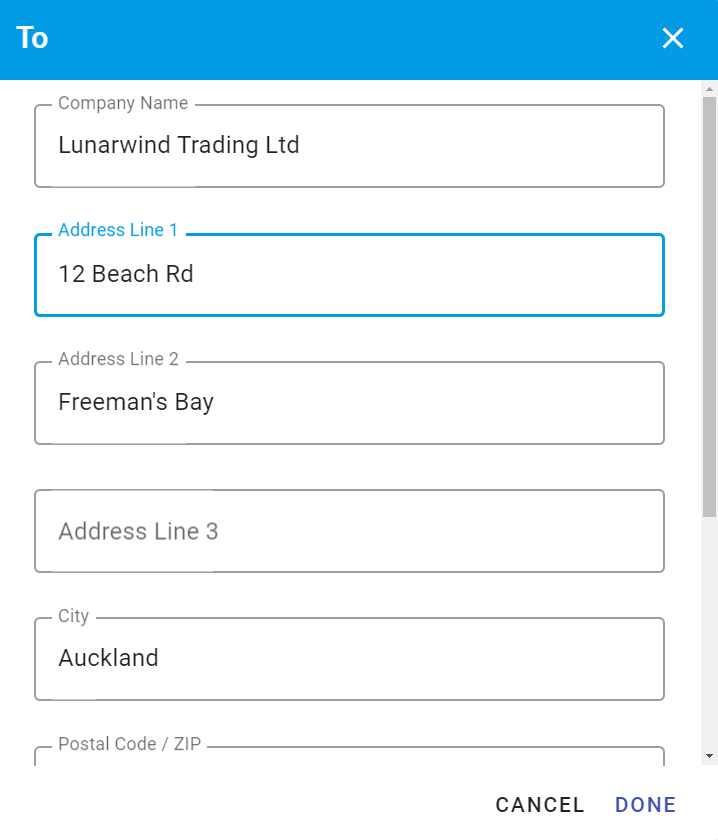Click the dialog title To
This screenshot has width=718, height=840.
click(x=32, y=37)
